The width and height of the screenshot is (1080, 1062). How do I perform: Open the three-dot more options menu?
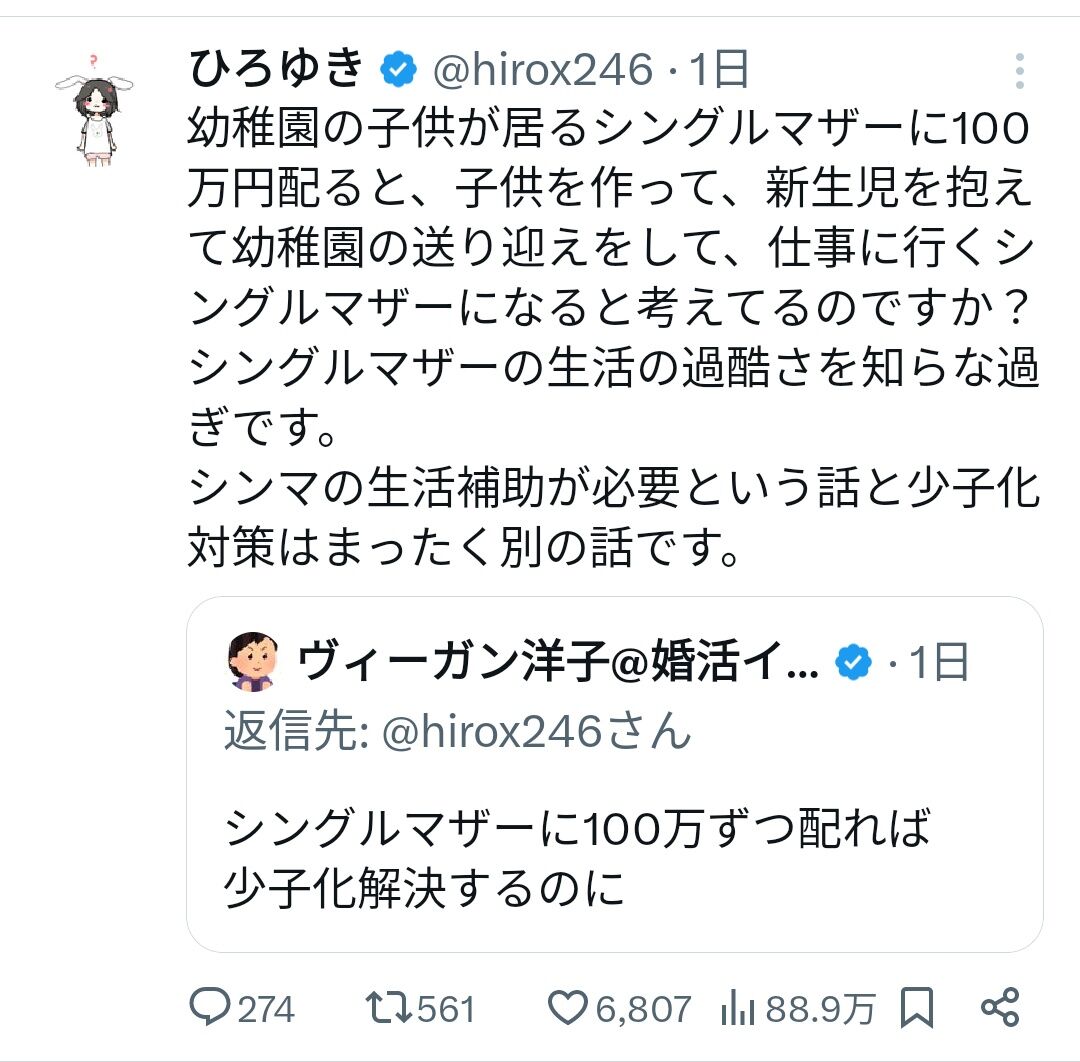(1020, 71)
